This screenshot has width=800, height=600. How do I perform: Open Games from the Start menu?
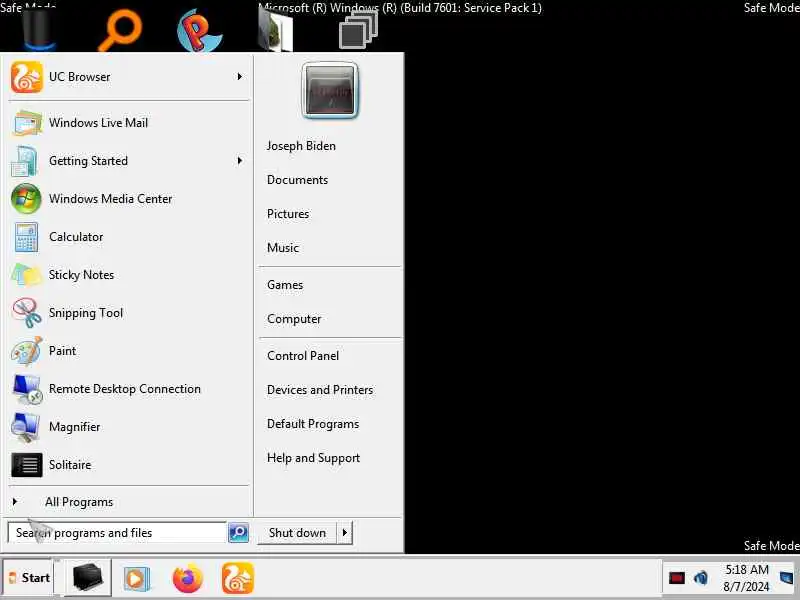click(x=285, y=285)
